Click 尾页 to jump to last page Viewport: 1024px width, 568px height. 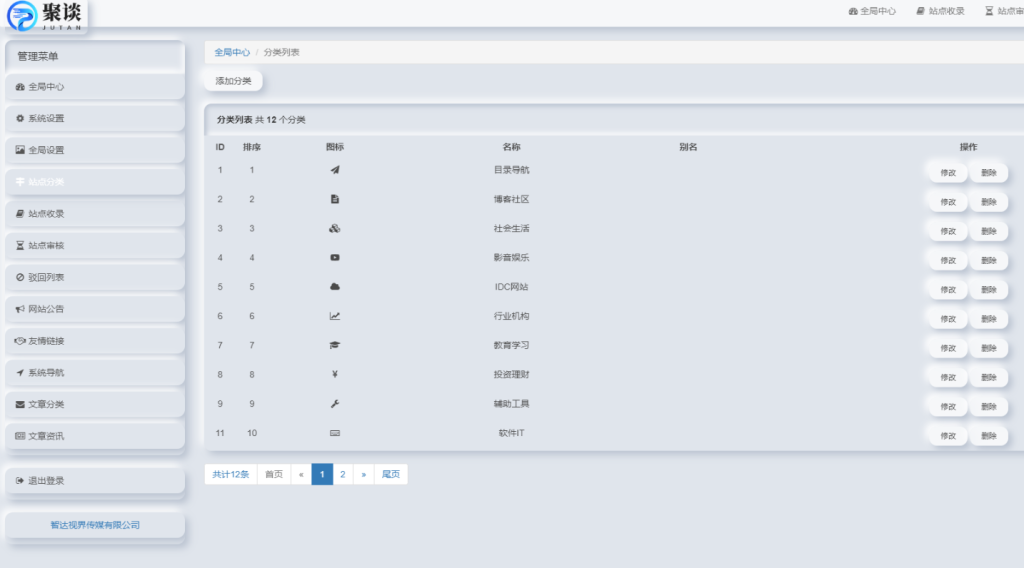coord(391,475)
